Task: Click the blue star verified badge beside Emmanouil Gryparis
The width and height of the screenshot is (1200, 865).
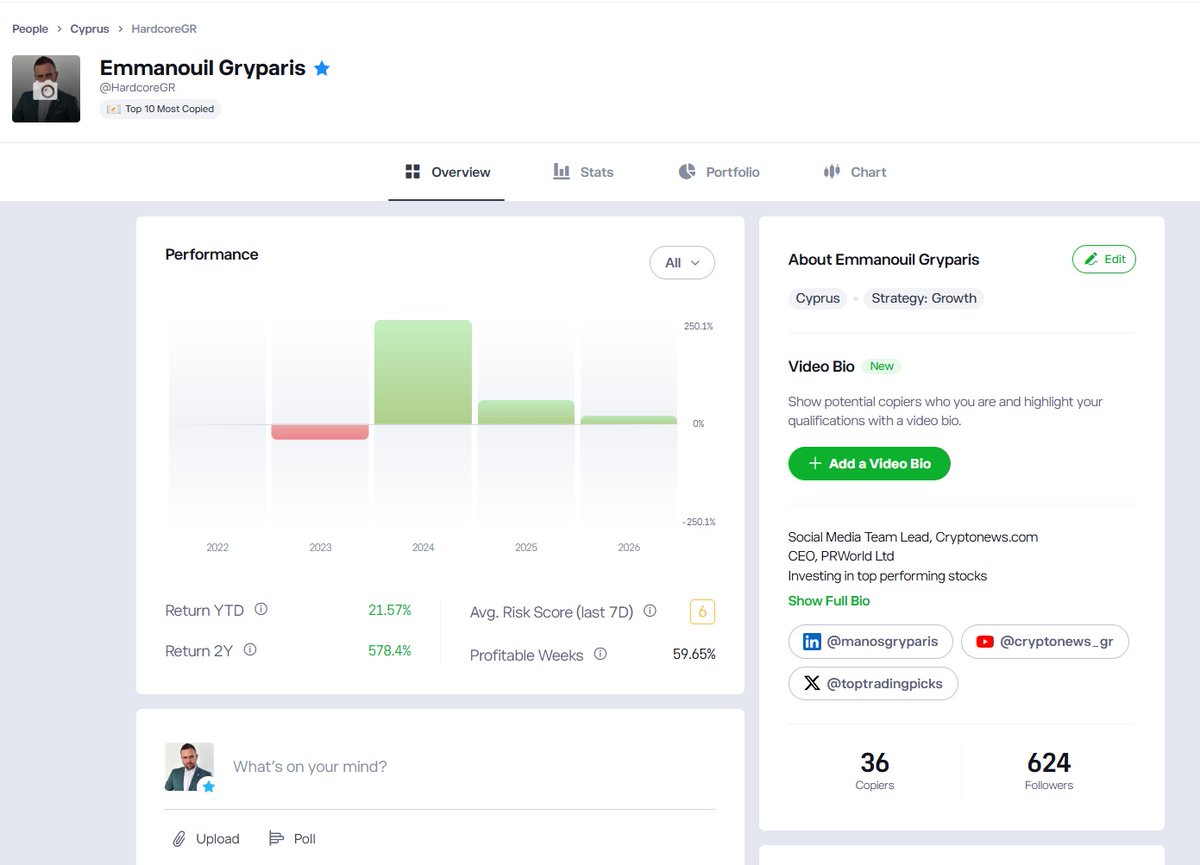Action: click(322, 69)
